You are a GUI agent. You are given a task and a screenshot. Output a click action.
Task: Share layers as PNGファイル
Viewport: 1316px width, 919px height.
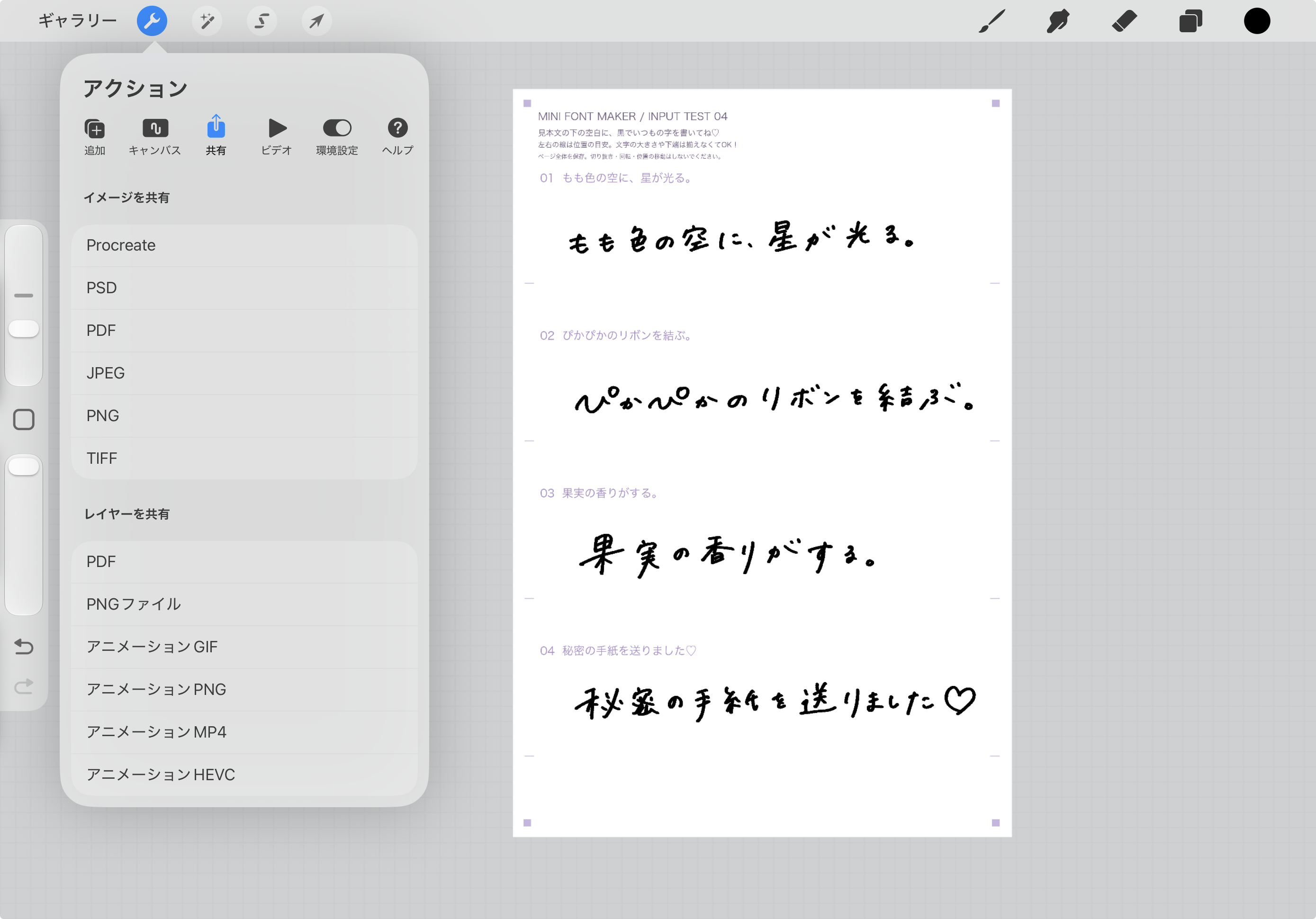245,604
